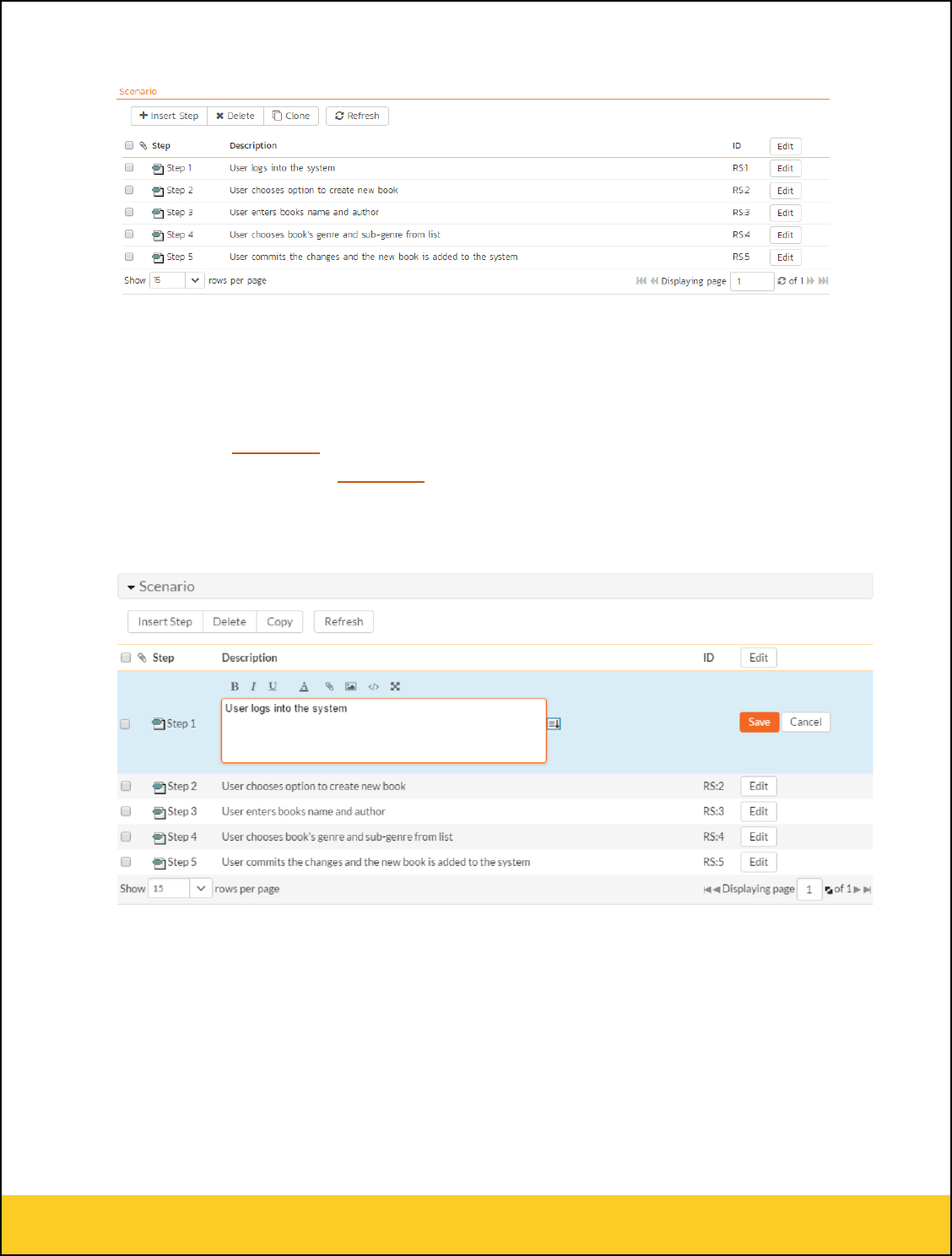
Task: Click the 'RS:5' ID cell
Action: (713, 862)
